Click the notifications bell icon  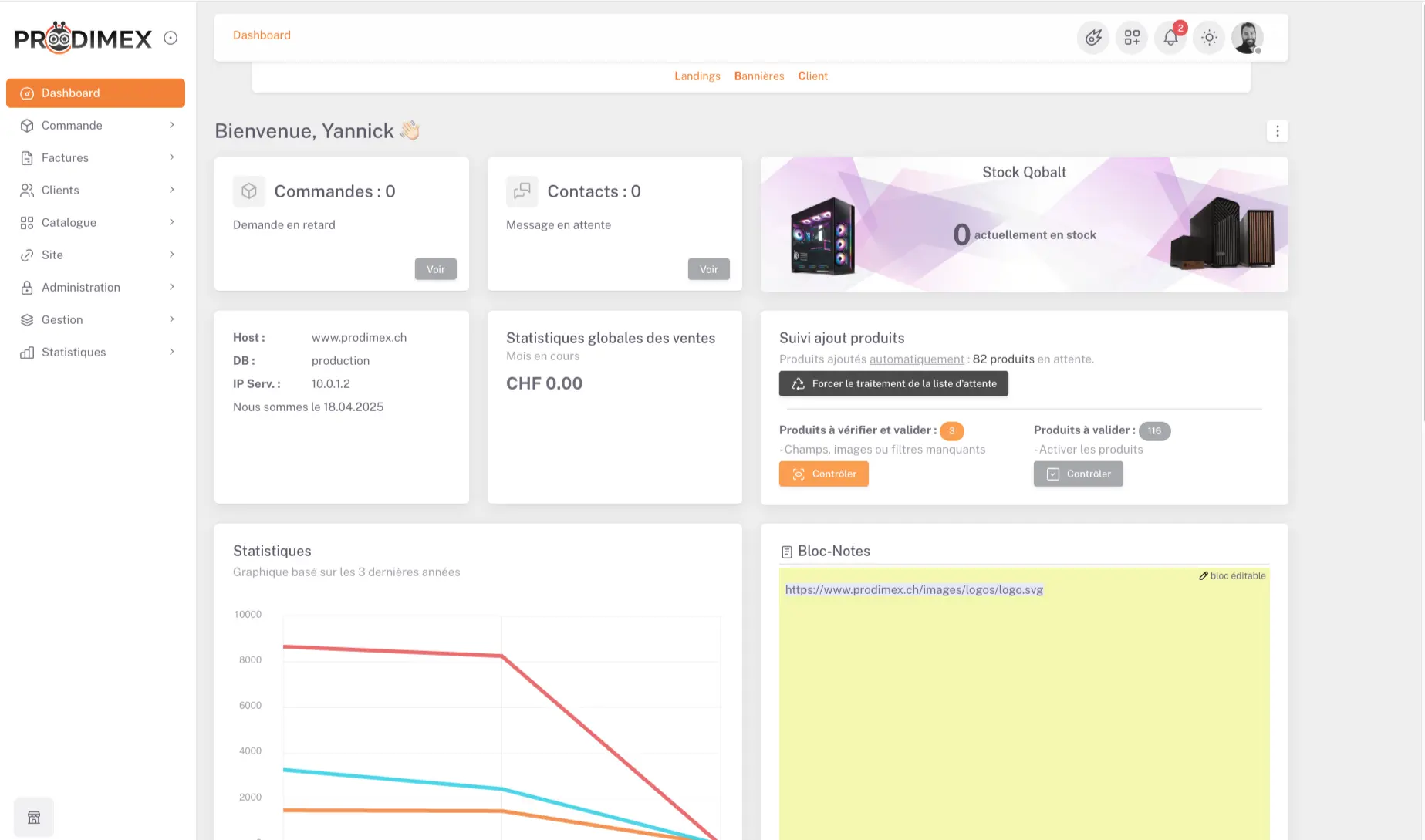coord(1170,38)
